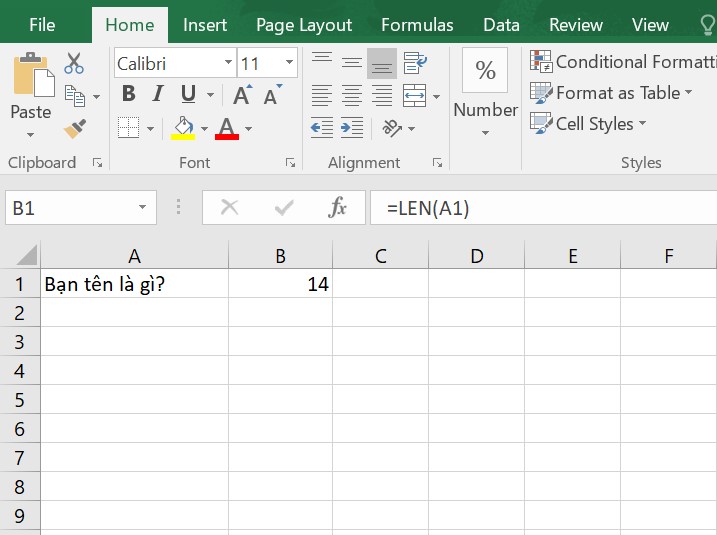The width and height of the screenshot is (717, 535).
Task: Click the Select All corner triangle
Action: (x=26, y=255)
